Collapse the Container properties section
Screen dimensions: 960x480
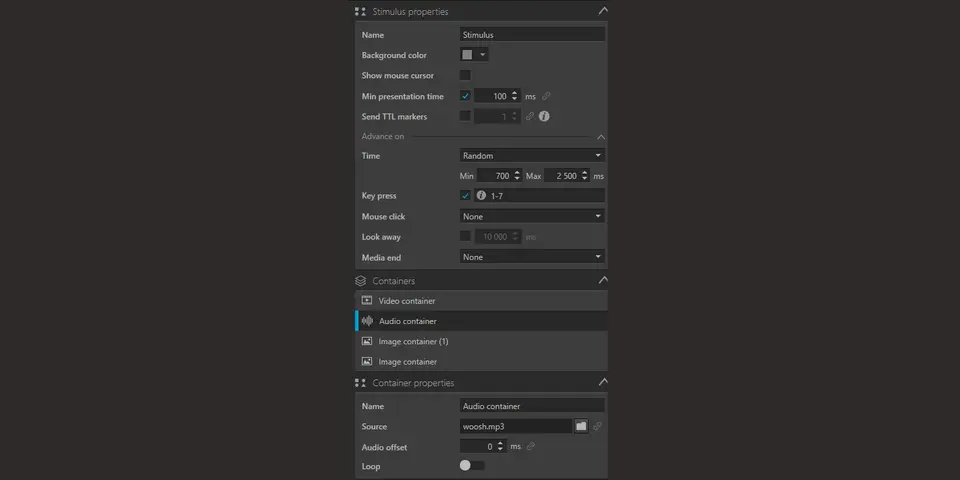click(x=603, y=382)
